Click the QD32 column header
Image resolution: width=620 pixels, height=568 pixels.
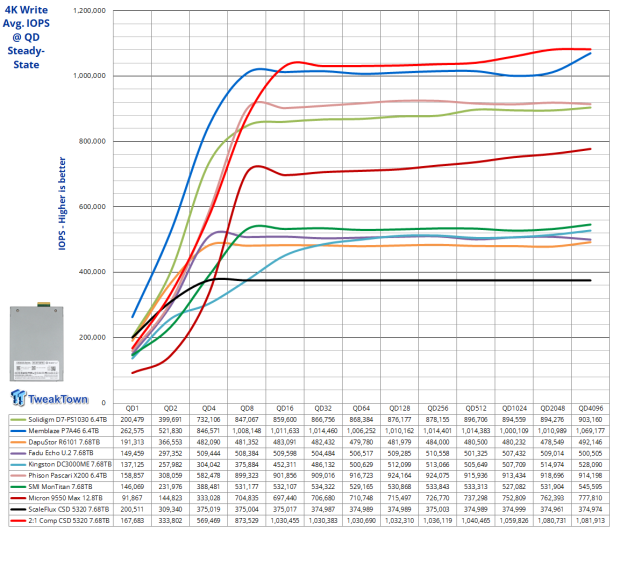(323, 408)
